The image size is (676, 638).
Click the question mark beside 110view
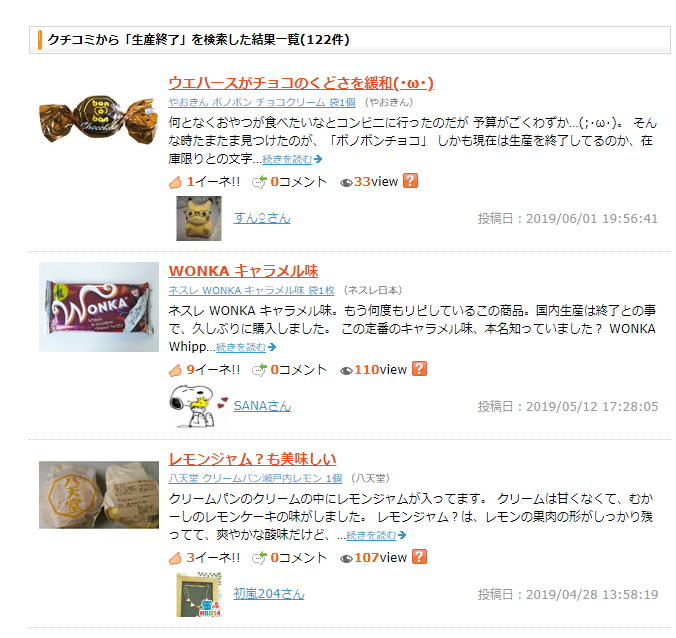419,369
